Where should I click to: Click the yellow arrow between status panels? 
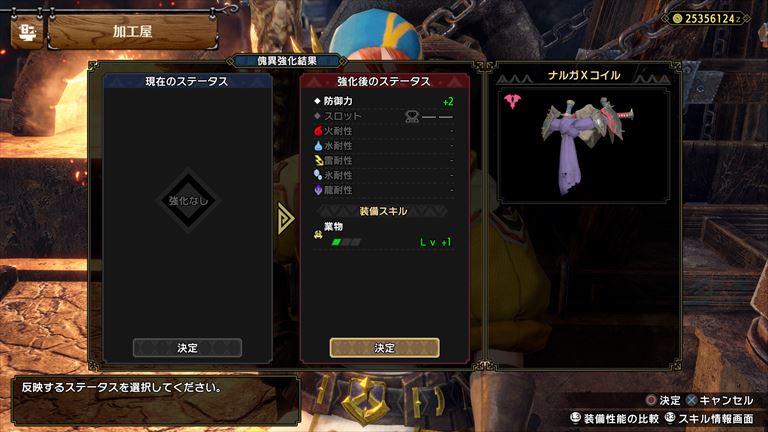click(x=286, y=218)
